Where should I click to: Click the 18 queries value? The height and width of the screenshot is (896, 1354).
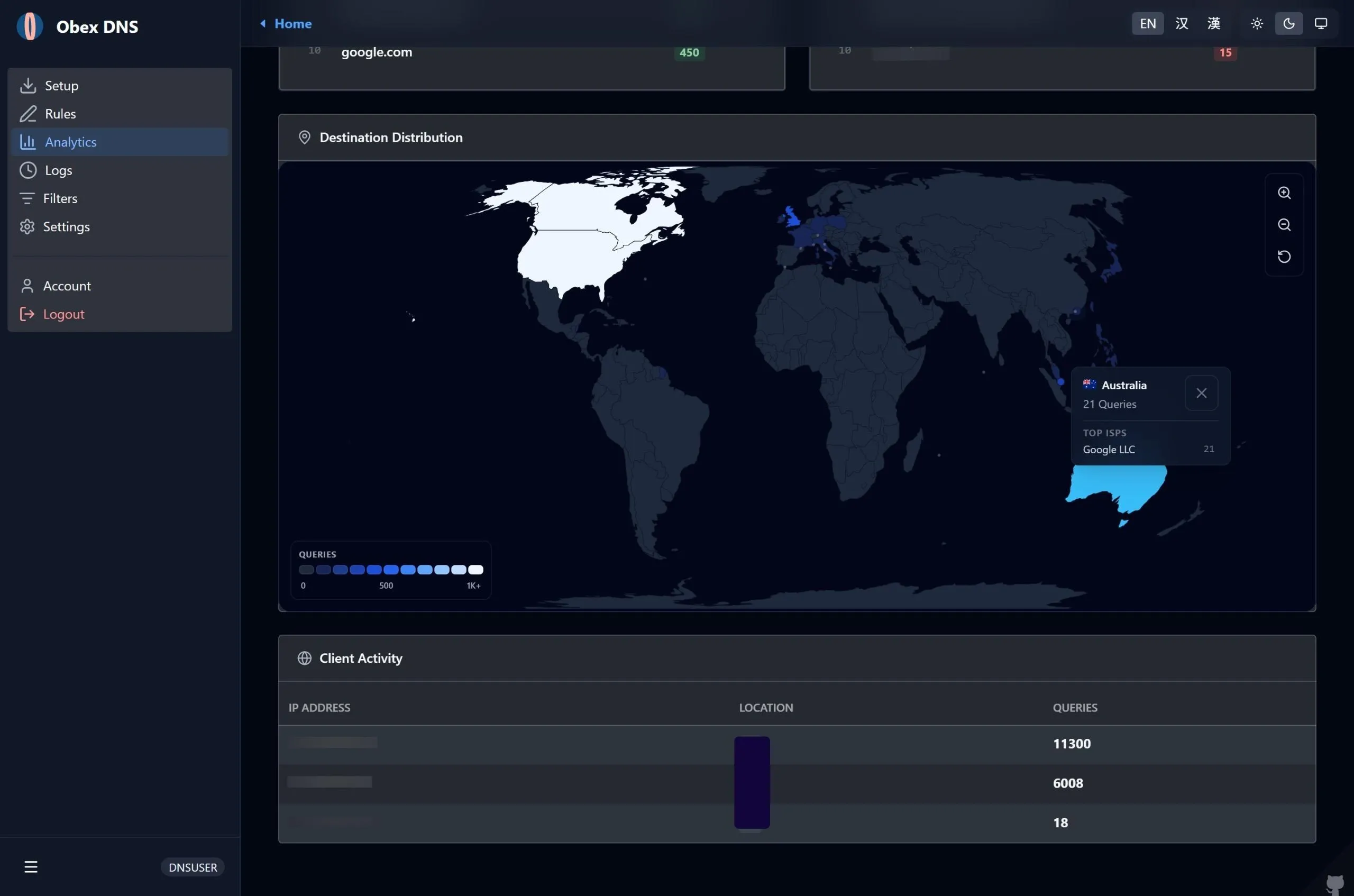(1060, 822)
